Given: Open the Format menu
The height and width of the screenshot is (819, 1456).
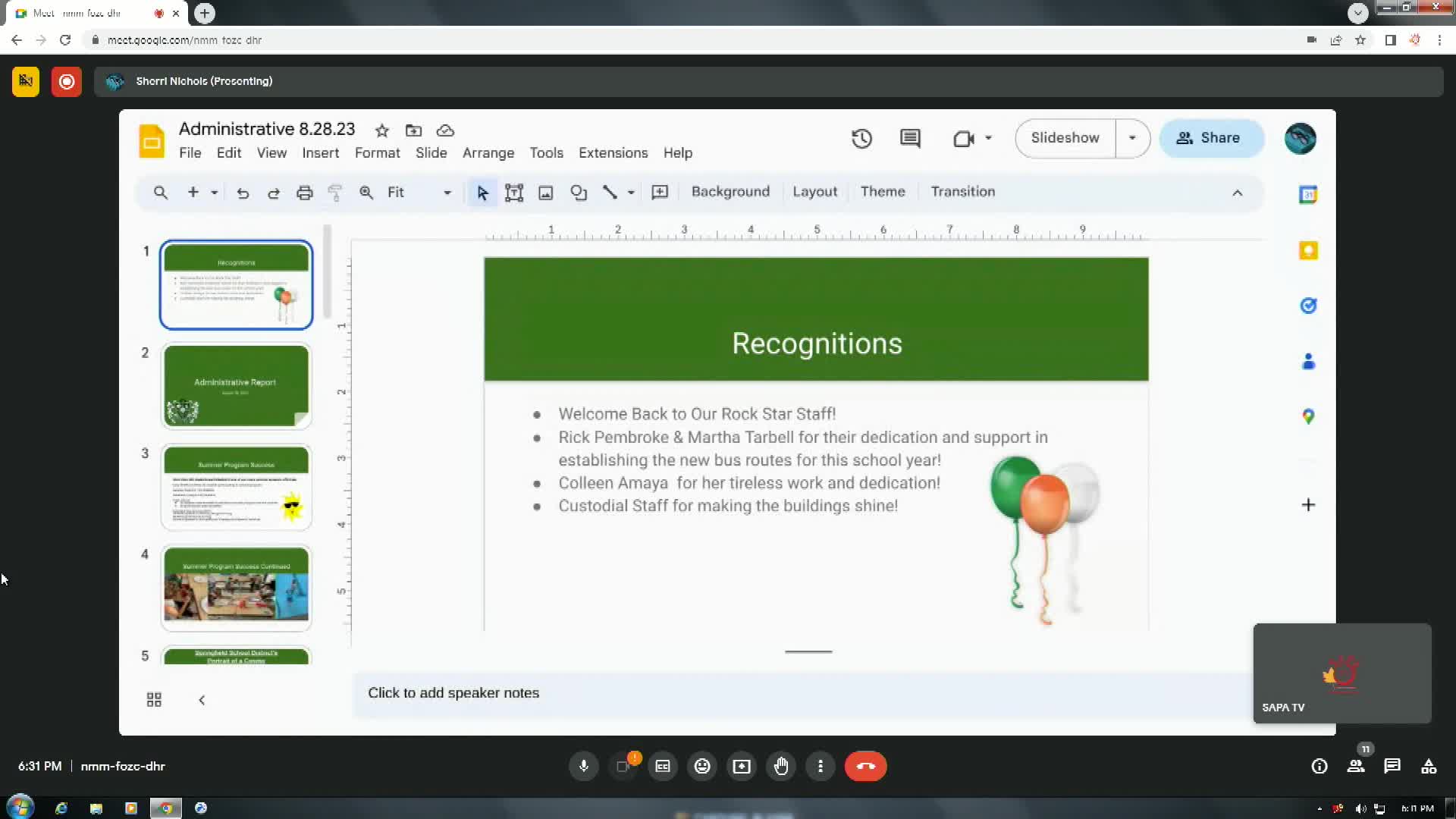Looking at the screenshot, I should coord(378,153).
